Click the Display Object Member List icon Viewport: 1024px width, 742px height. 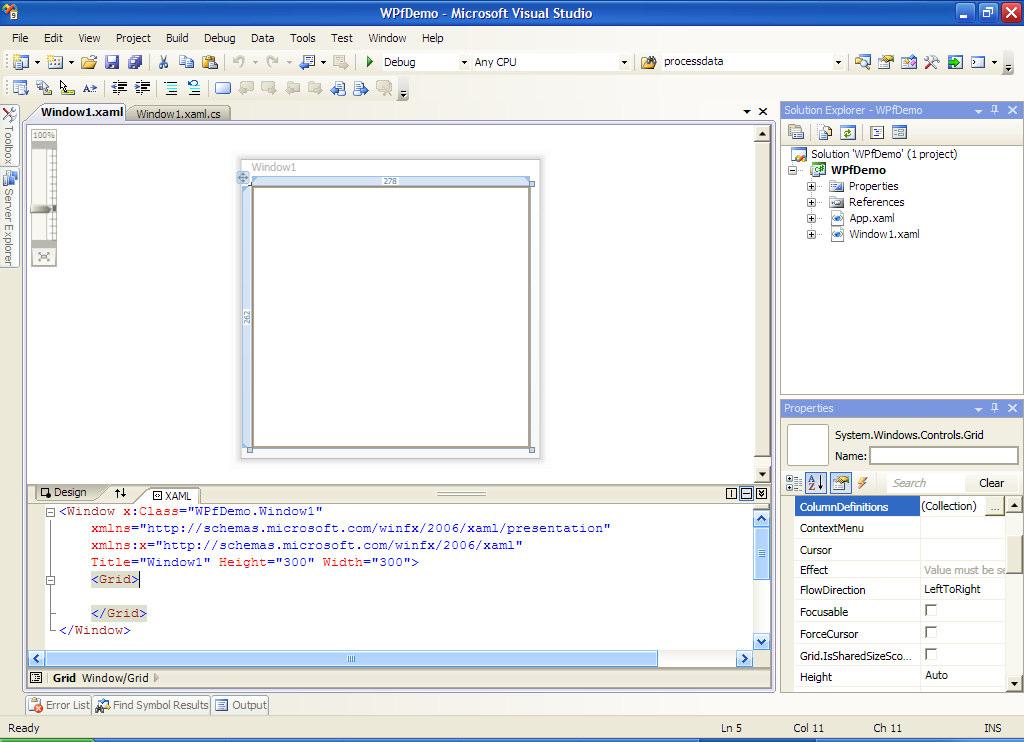pos(21,88)
